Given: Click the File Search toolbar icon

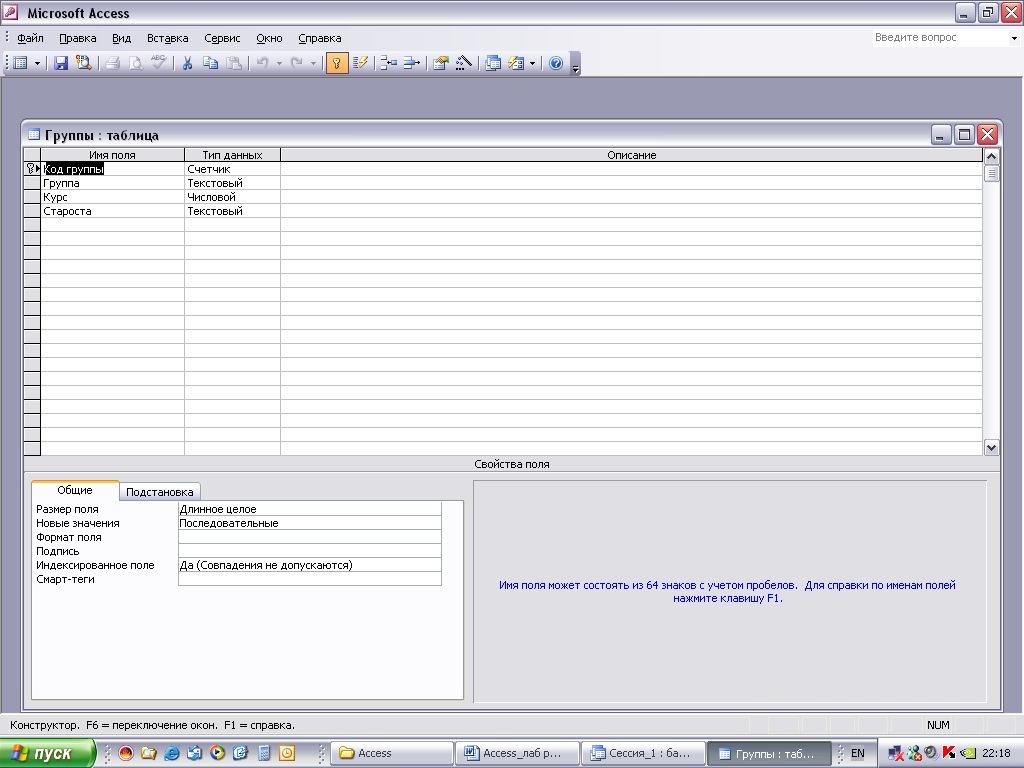Looking at the screenshot, I should [83, 63].
